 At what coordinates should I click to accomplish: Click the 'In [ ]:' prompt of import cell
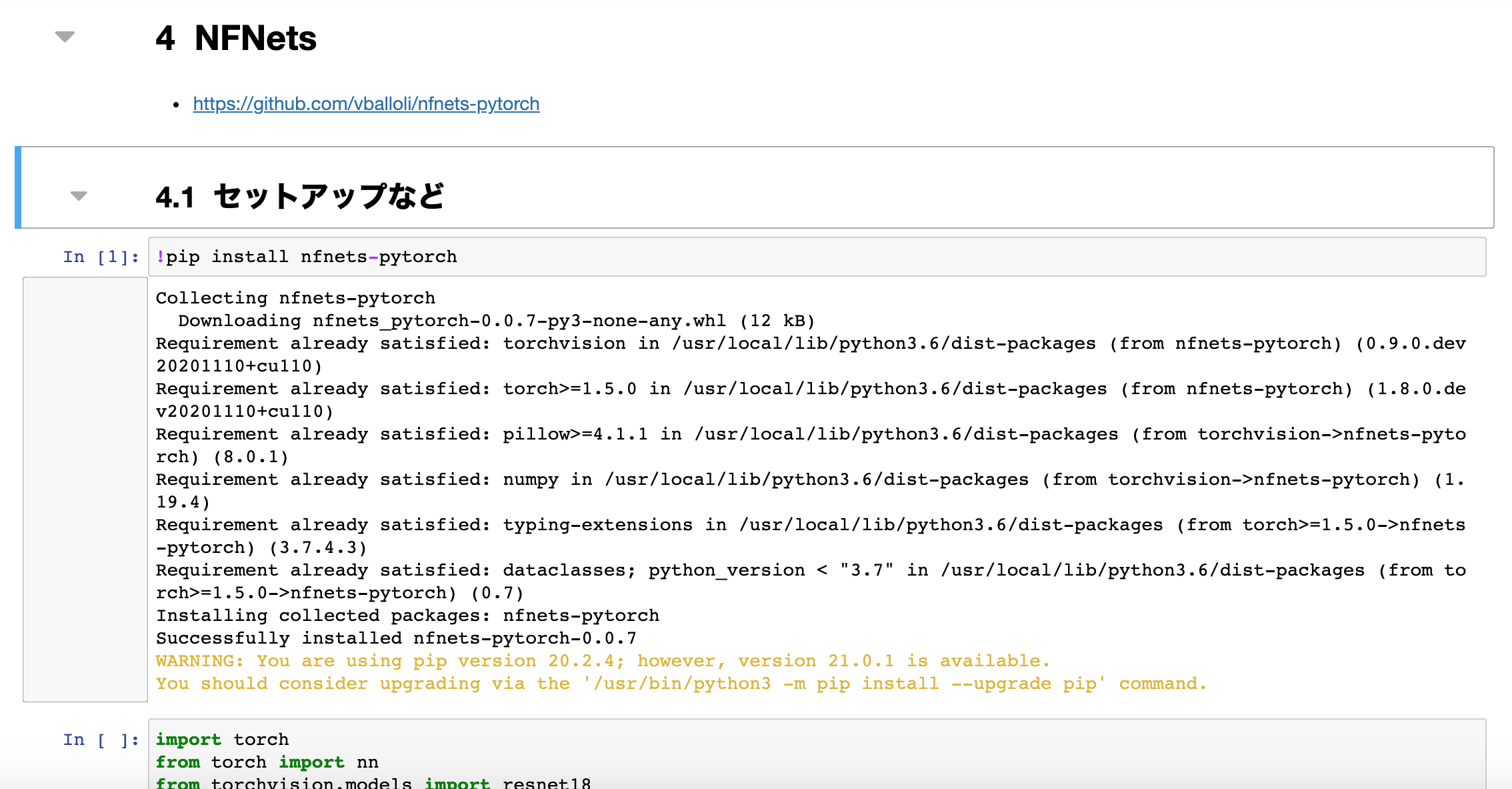(x=101, y=740)
